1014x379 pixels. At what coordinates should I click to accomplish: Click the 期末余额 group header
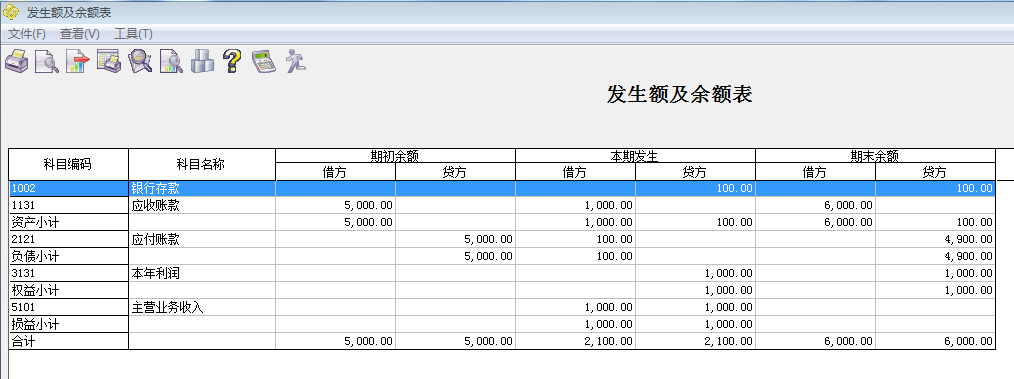pyautogui.click(x=875, y=156)
